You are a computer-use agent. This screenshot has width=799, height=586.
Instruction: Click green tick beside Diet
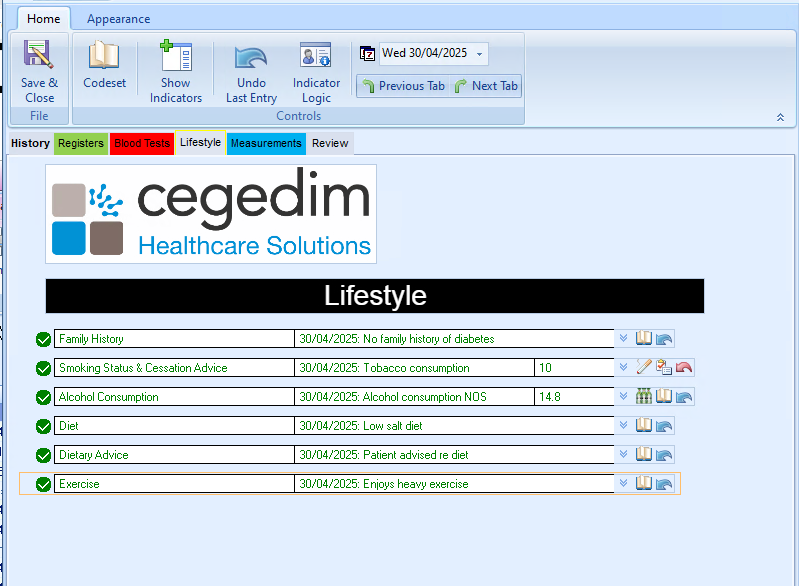click(x=43, y=427)
